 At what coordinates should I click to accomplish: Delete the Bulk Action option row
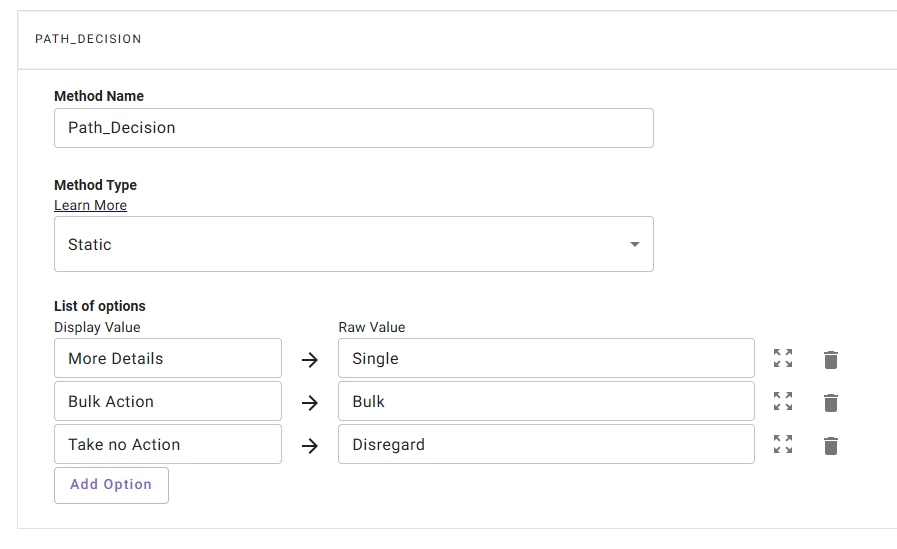(831, 402)
